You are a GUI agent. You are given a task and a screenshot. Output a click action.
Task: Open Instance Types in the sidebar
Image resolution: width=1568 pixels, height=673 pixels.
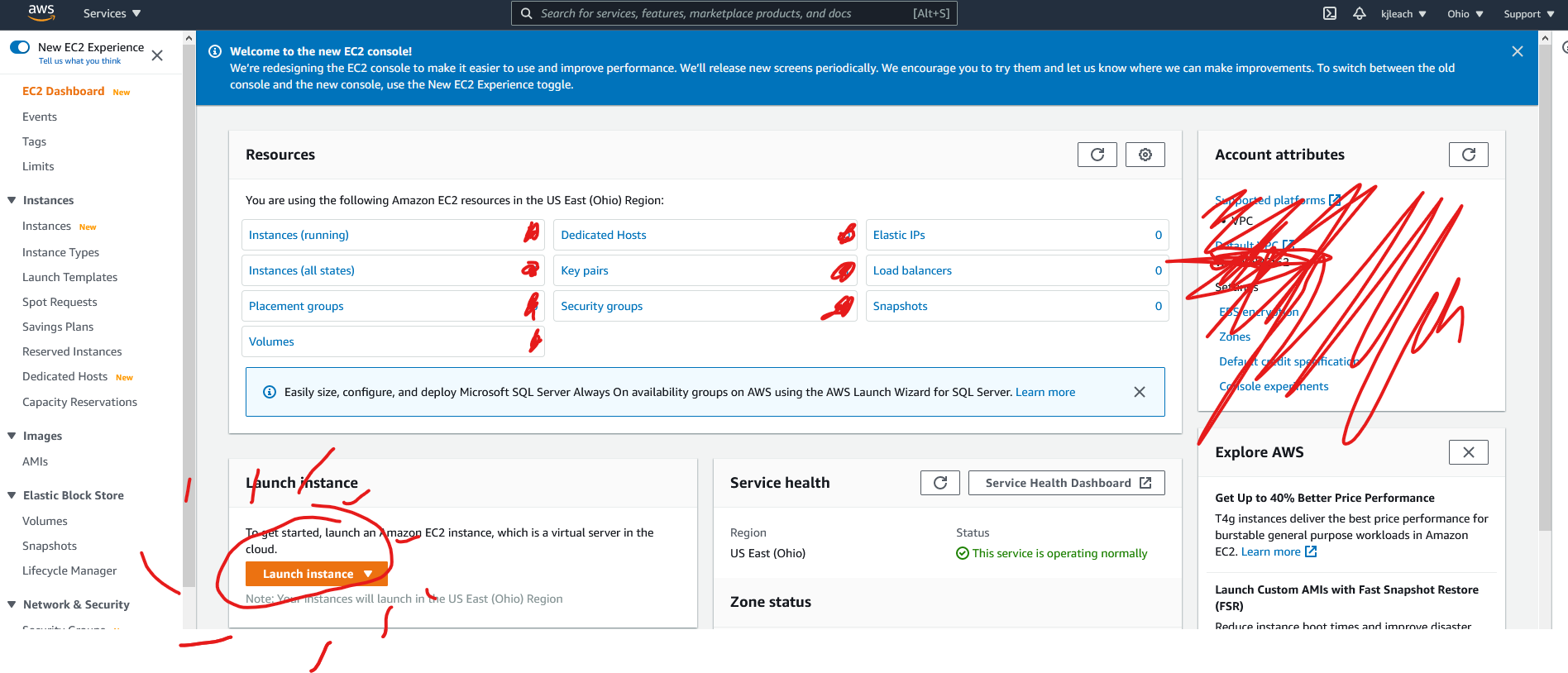click(60, 252)
